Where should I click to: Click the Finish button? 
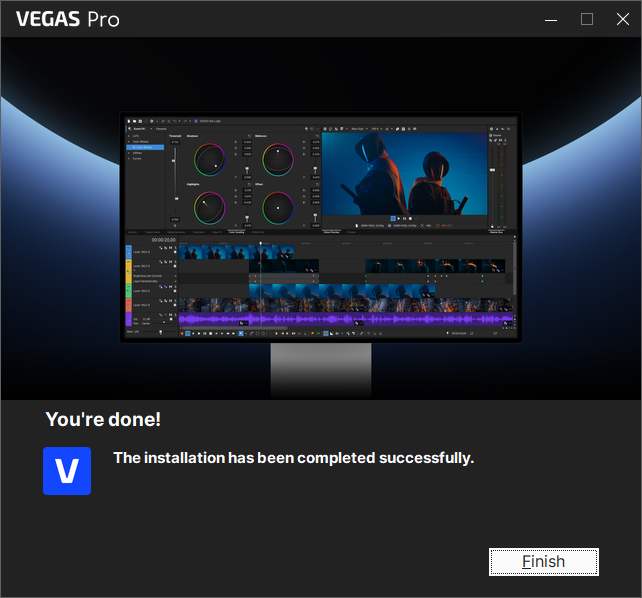[543, 562]
